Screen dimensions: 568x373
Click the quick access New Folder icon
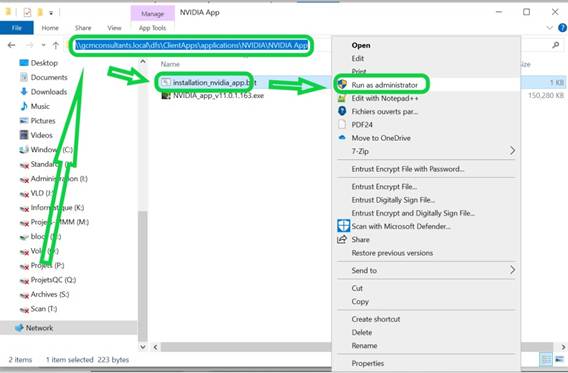40,12
